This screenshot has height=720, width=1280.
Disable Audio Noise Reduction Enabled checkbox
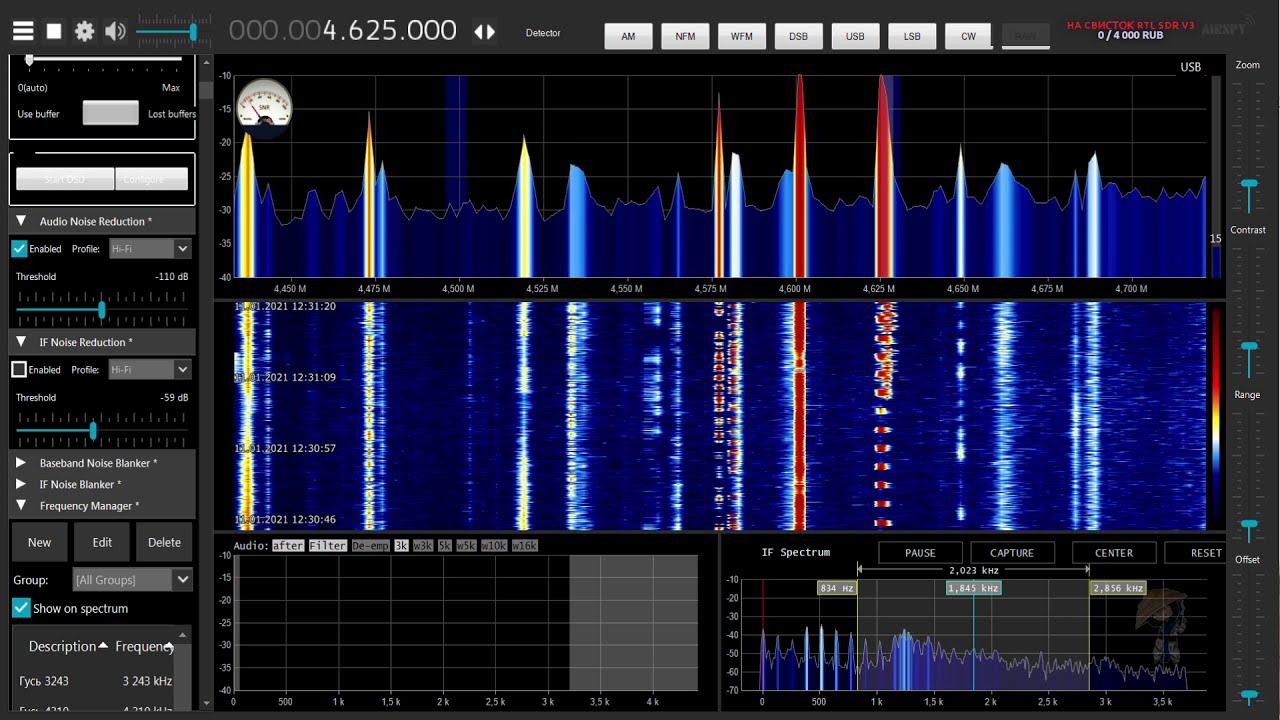point(19,248)
